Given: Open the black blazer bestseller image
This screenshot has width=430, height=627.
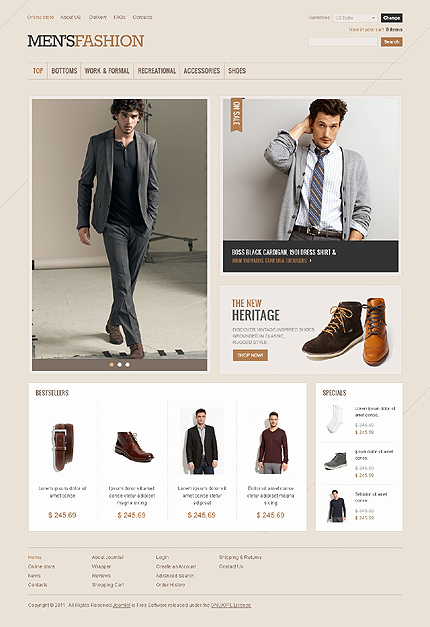Looking at the screenshot, I should pyautogui.click(x=202, y=441).
